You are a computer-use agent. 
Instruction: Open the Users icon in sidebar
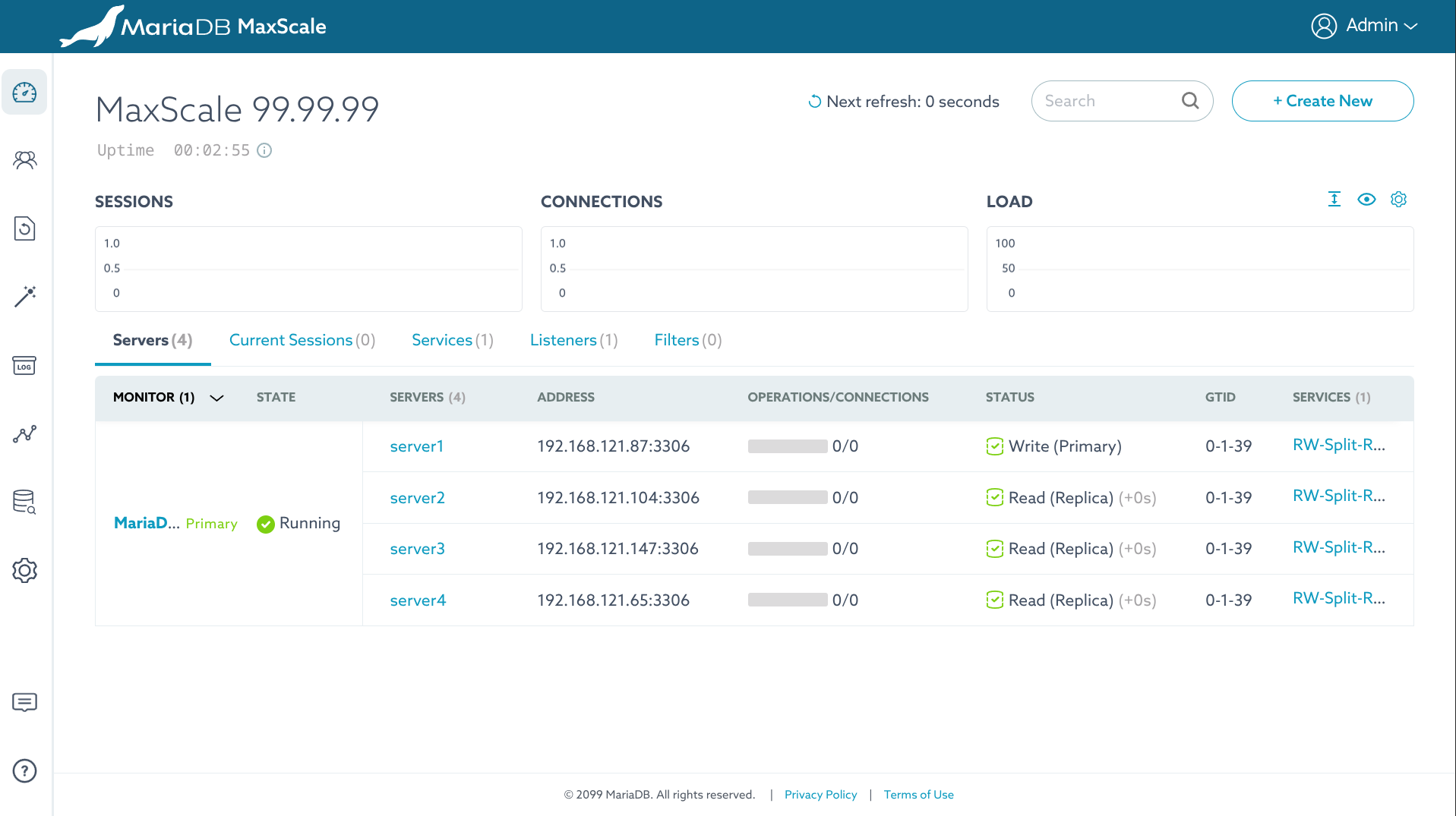24,160
